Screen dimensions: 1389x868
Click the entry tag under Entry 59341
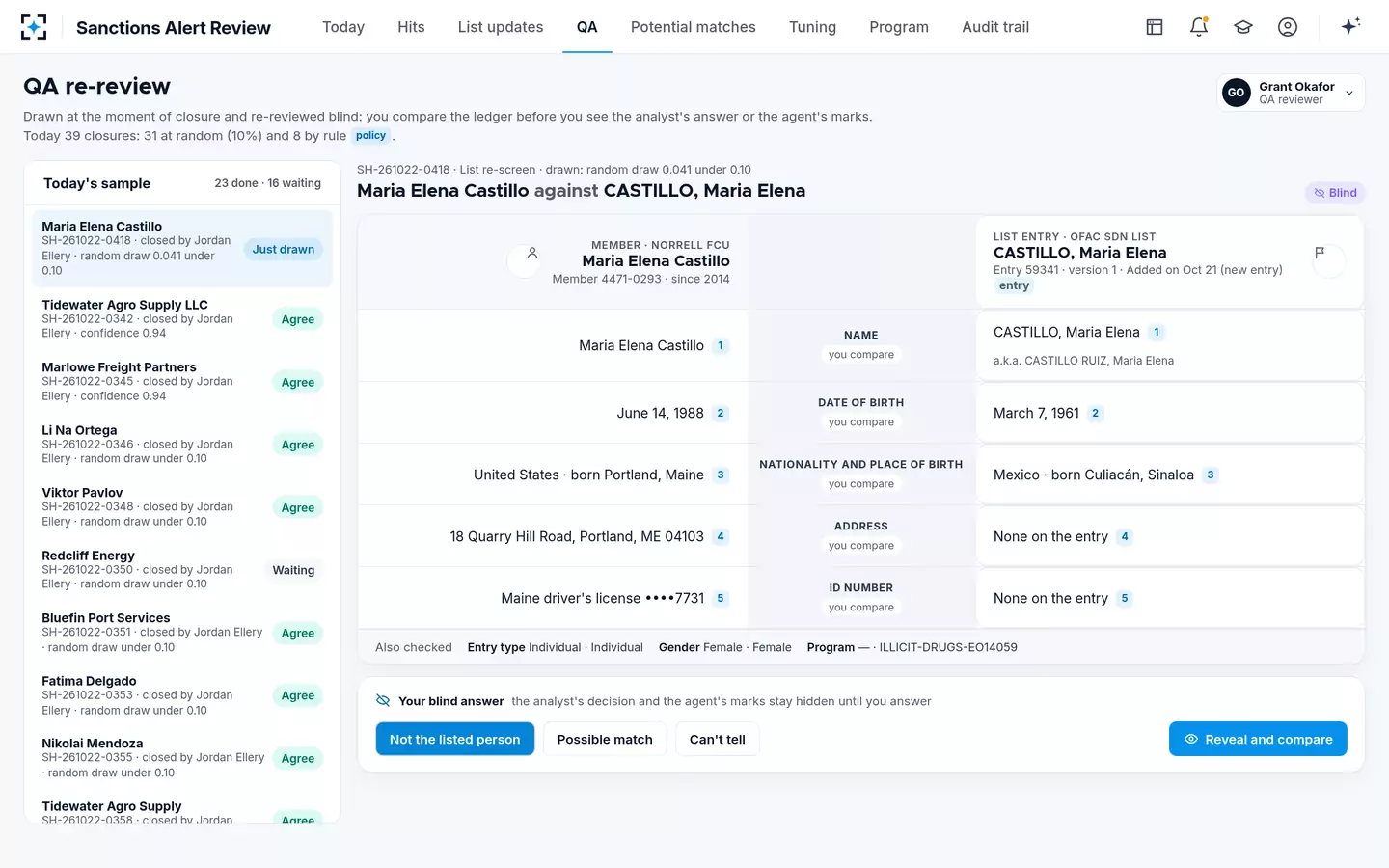coord(1014,285)
